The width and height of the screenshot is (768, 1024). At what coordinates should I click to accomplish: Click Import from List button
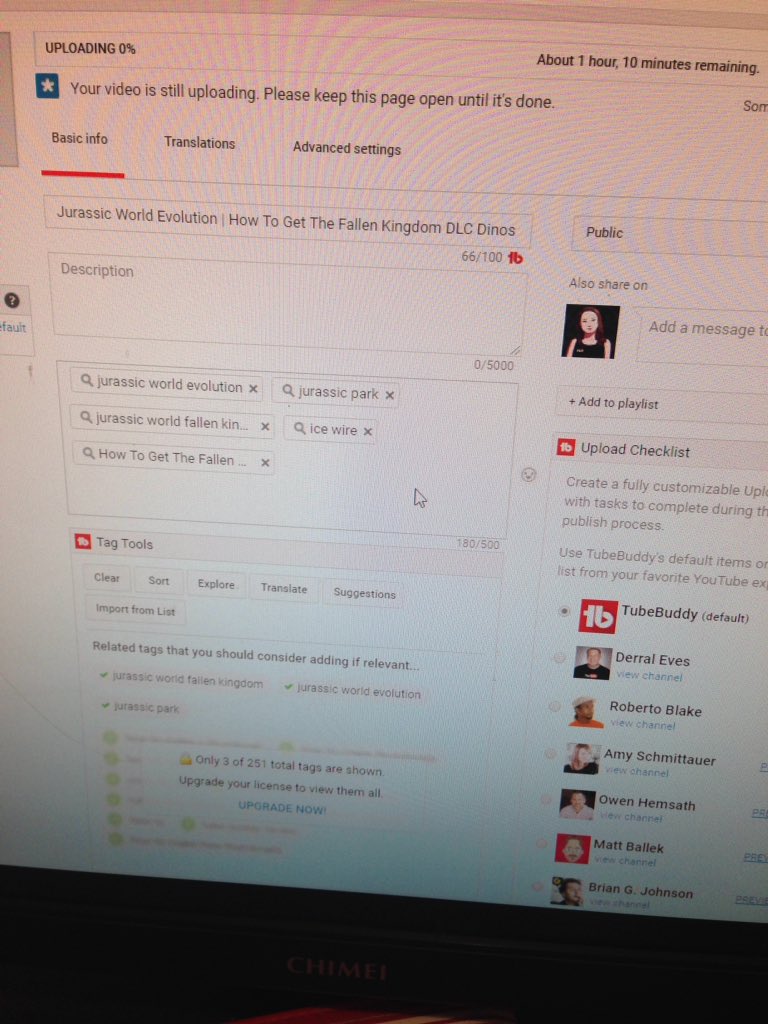(x=135, y=610)
